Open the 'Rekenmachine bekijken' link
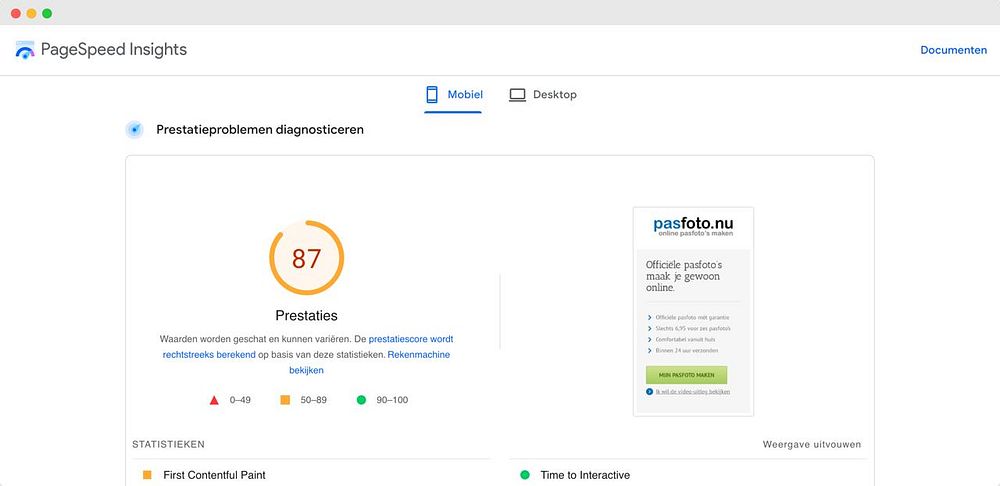 pyautogui.click(x=370, y=362)
